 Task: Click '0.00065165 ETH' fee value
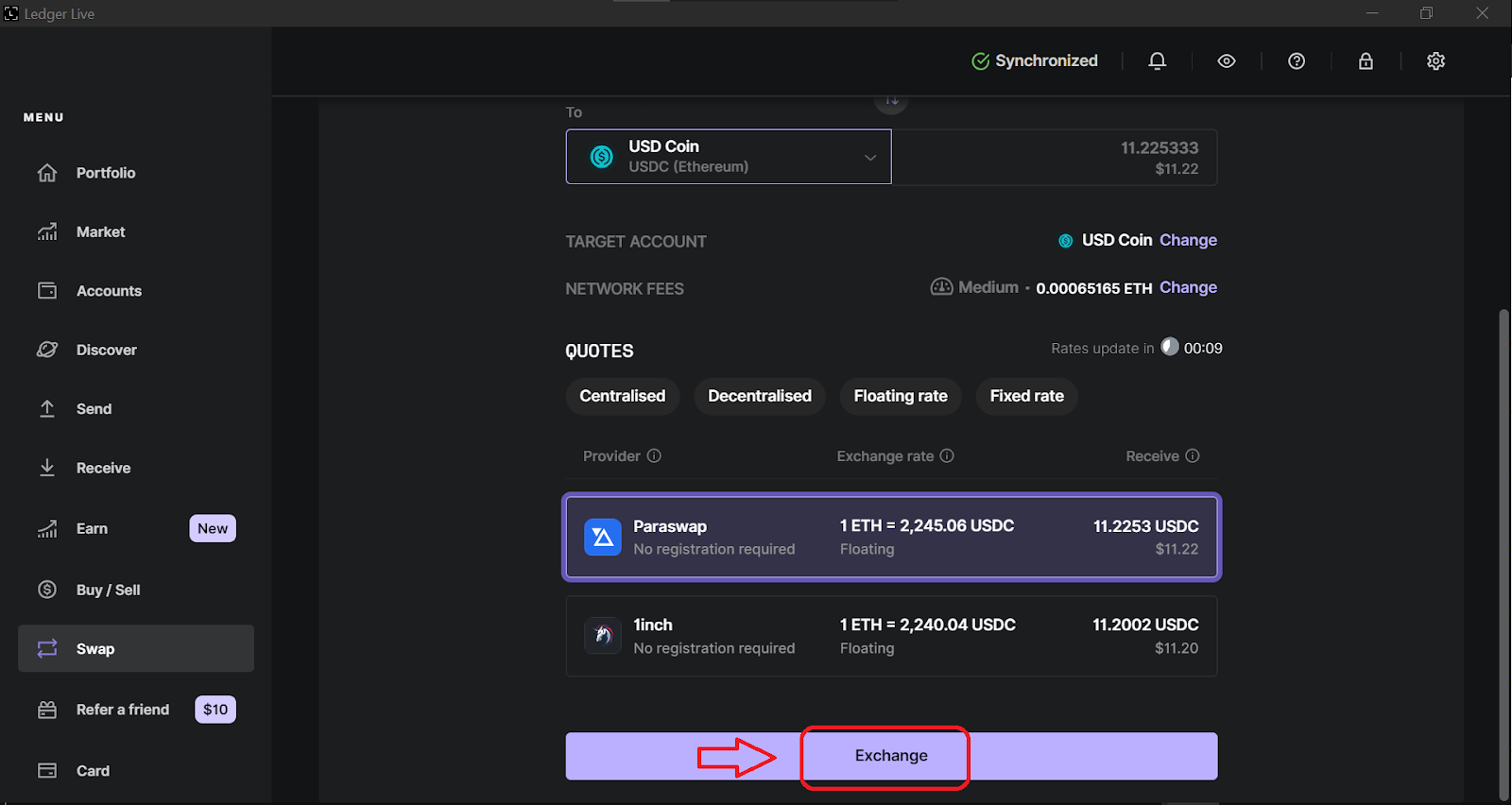pyautogui.click(x=1094, y=288)
